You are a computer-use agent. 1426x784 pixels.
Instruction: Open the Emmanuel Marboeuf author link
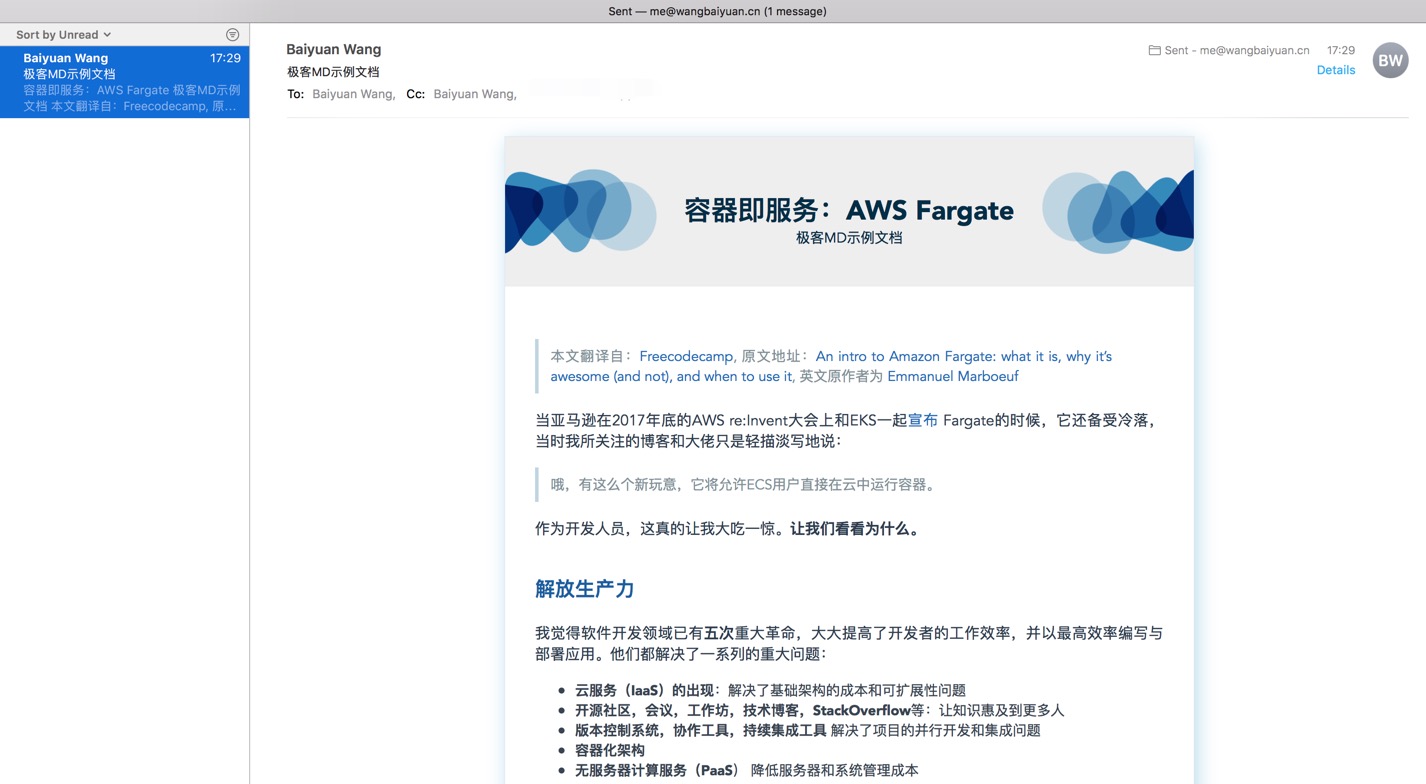953,376
